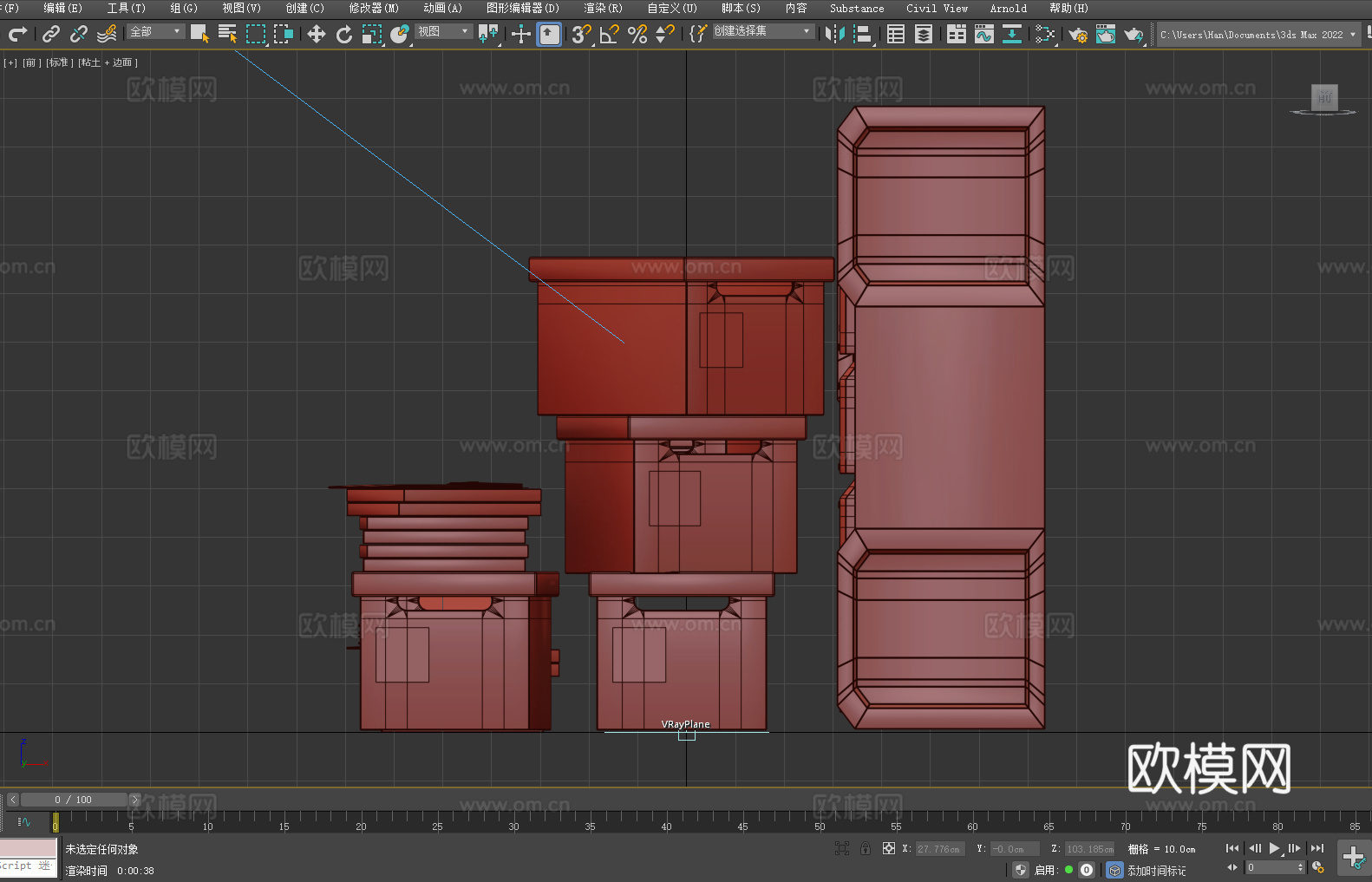This screenshot has width=1372, height=882.
Task: Open the 编辑(E) menu
Action: tap(62, 8)
